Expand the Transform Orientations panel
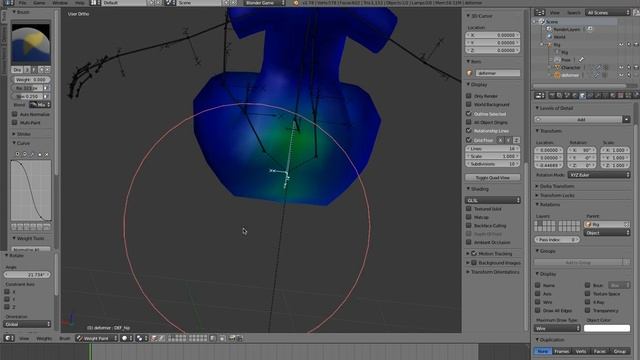The height and width of the screenshot is (360, 640). [493, 272]
